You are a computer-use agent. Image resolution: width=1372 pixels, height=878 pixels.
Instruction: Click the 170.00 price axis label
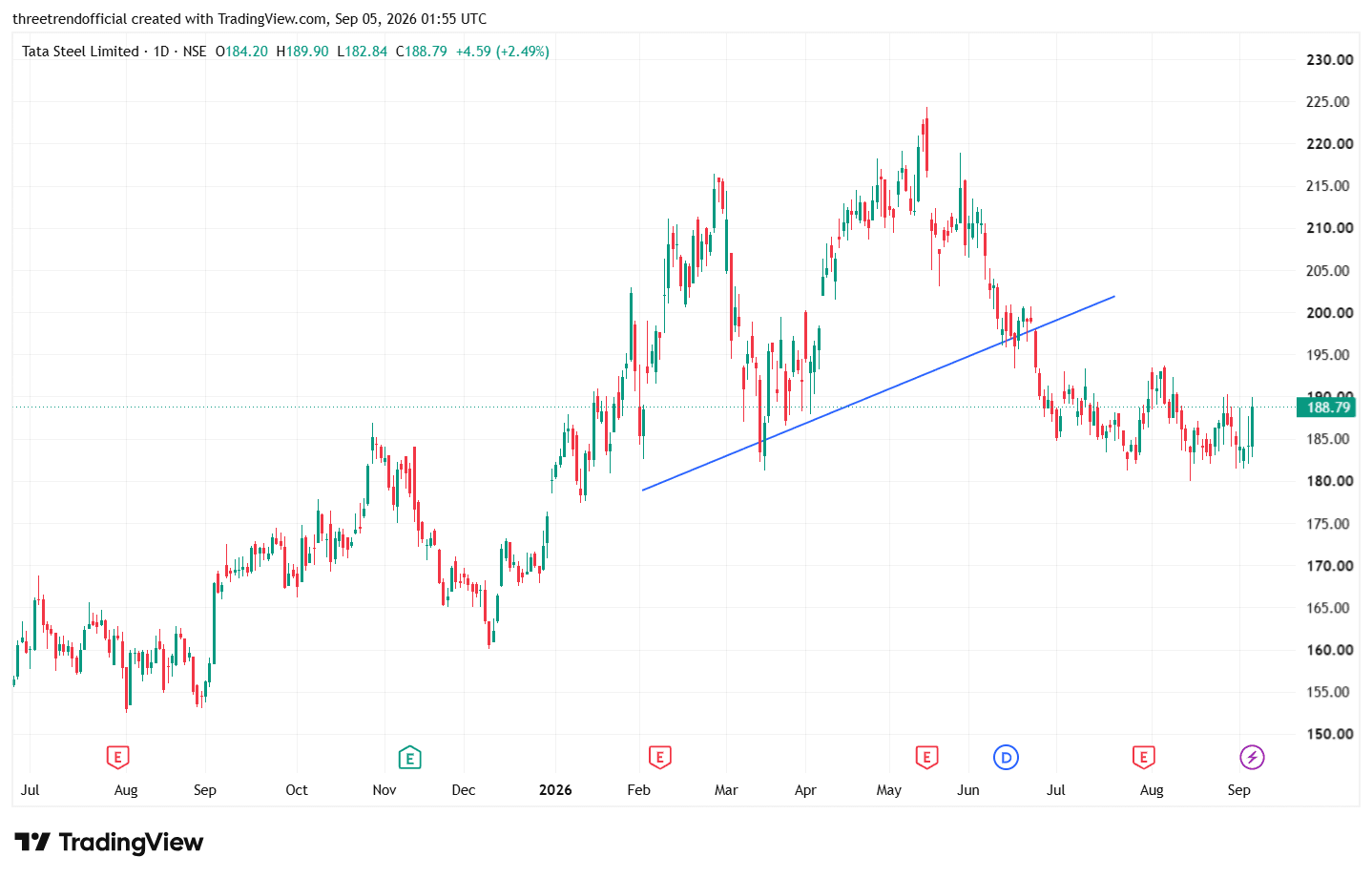click(1329, 565)
